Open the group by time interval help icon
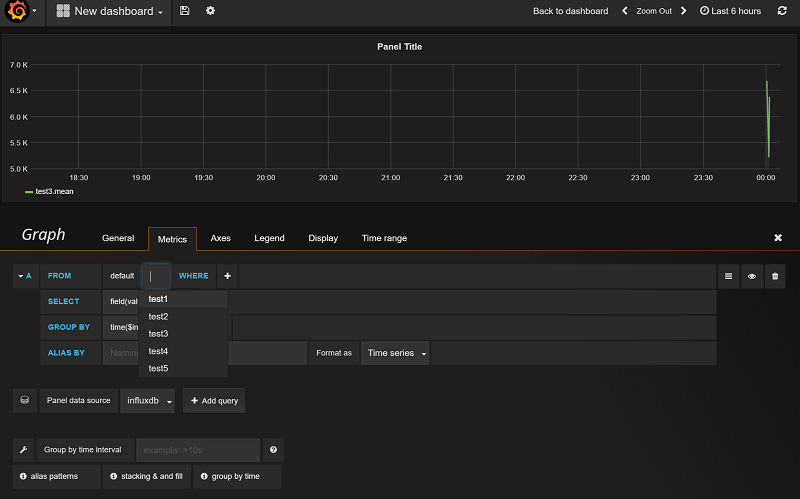 pyautogui.click(x=273, y=450)
